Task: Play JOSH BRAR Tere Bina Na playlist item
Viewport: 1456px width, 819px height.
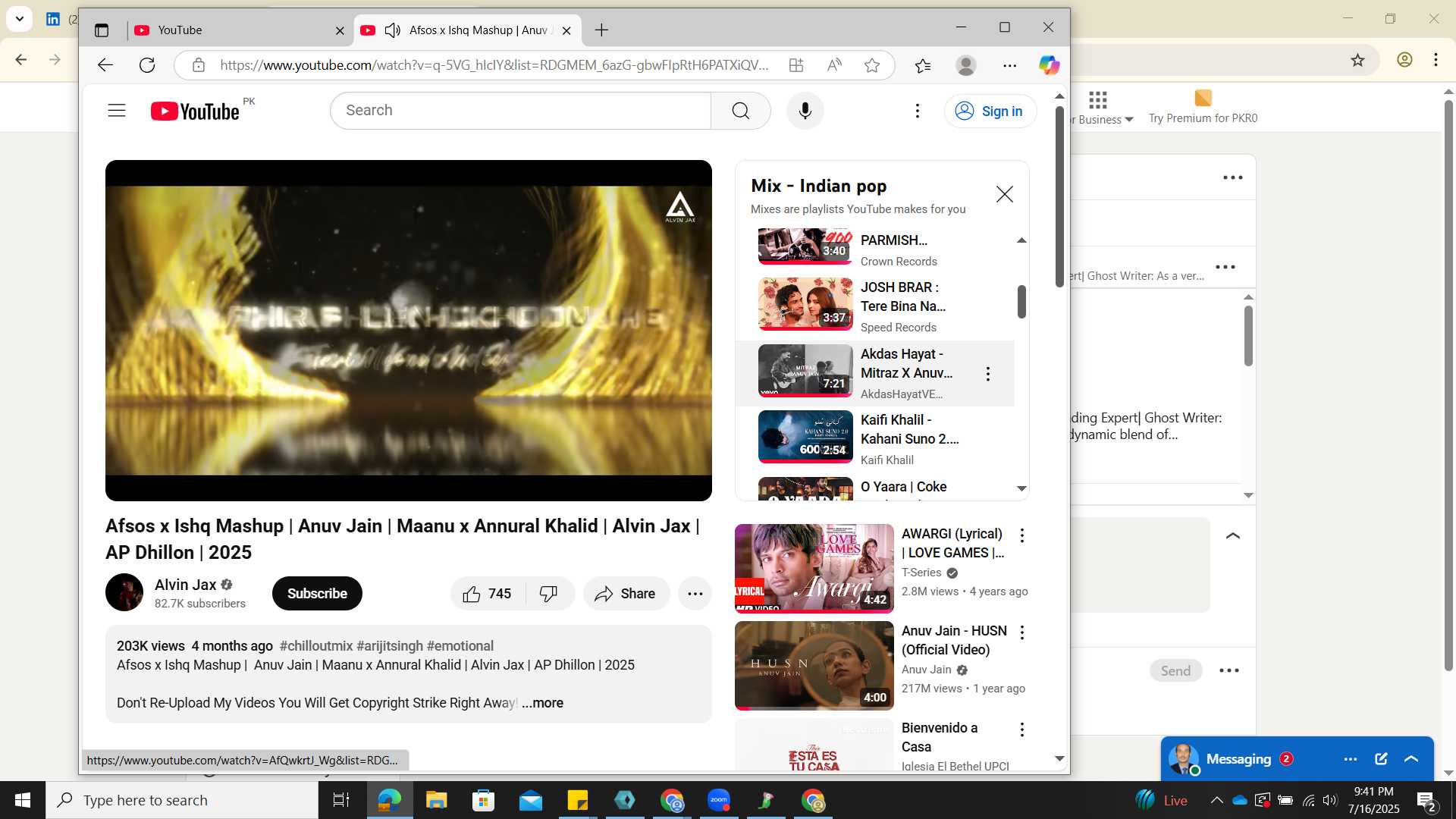Action: [x=876, y=306]
